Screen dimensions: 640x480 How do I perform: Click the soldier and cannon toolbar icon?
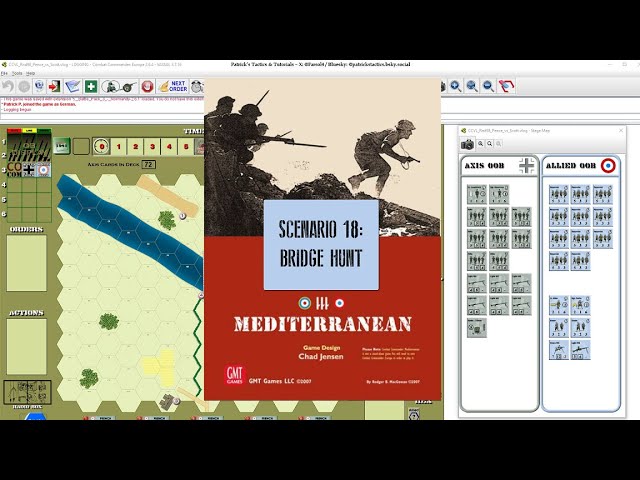point(119,86)
